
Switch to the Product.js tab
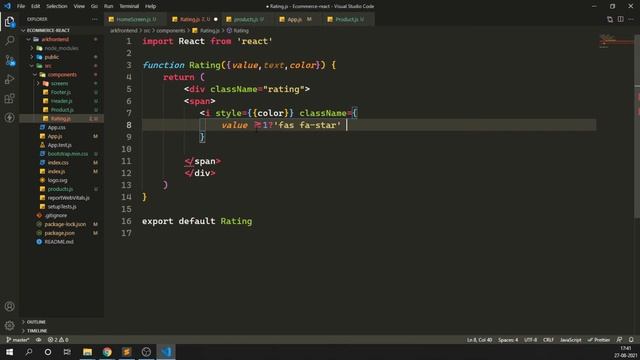349,19
